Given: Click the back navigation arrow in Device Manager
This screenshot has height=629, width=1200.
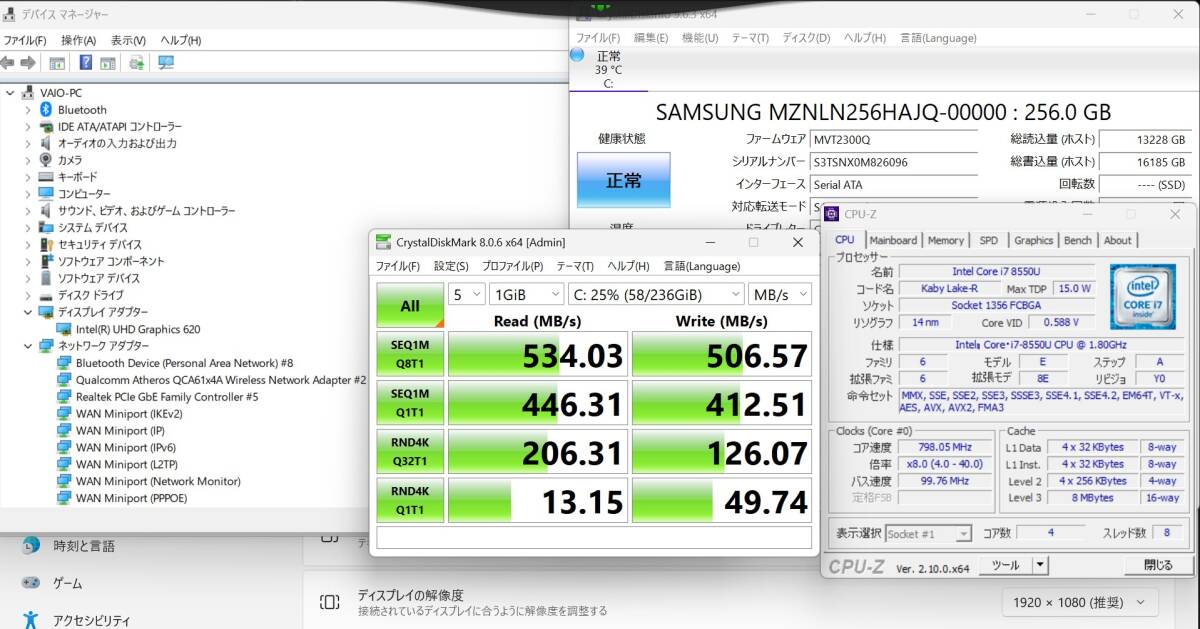Looking at the screenshot, I should click(x=8, y=62).
